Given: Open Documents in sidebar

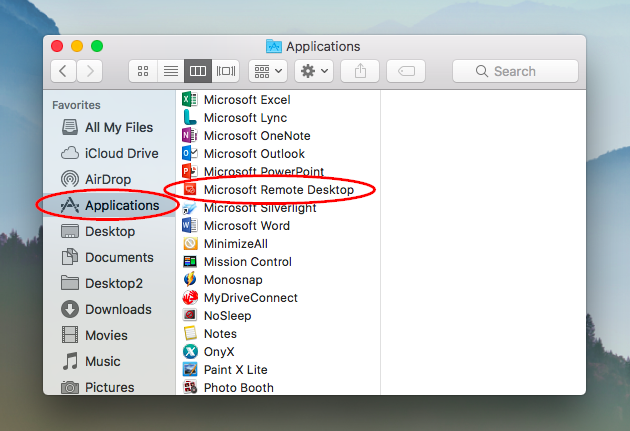Looking at the screenshot, I should tap(107, 257).
